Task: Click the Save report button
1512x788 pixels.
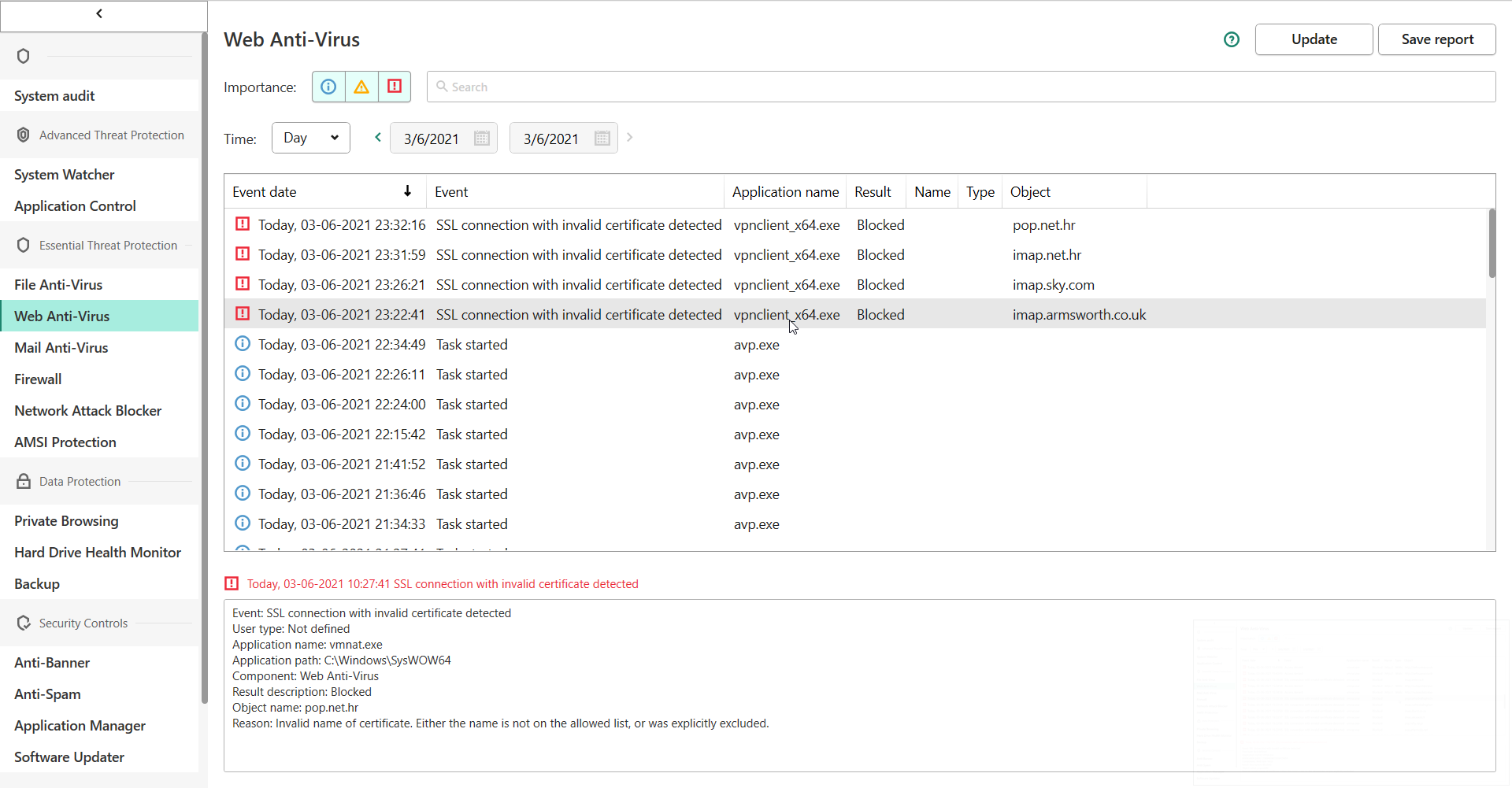Action: [1436, 39]
